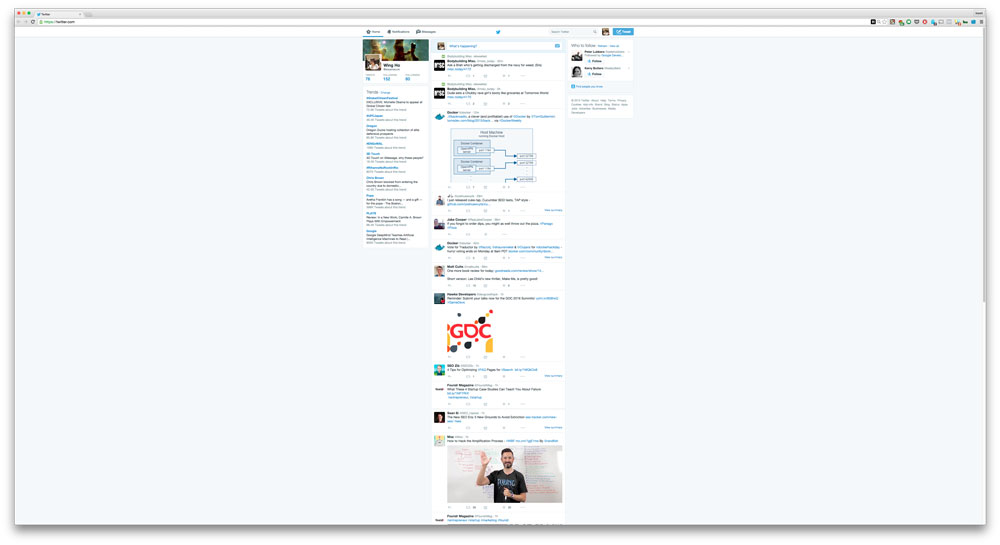Viewport: 1000px width, 545px height.
Task: Dismiss Peter Lubbers suggestion with its X
Action: (629, 52)
